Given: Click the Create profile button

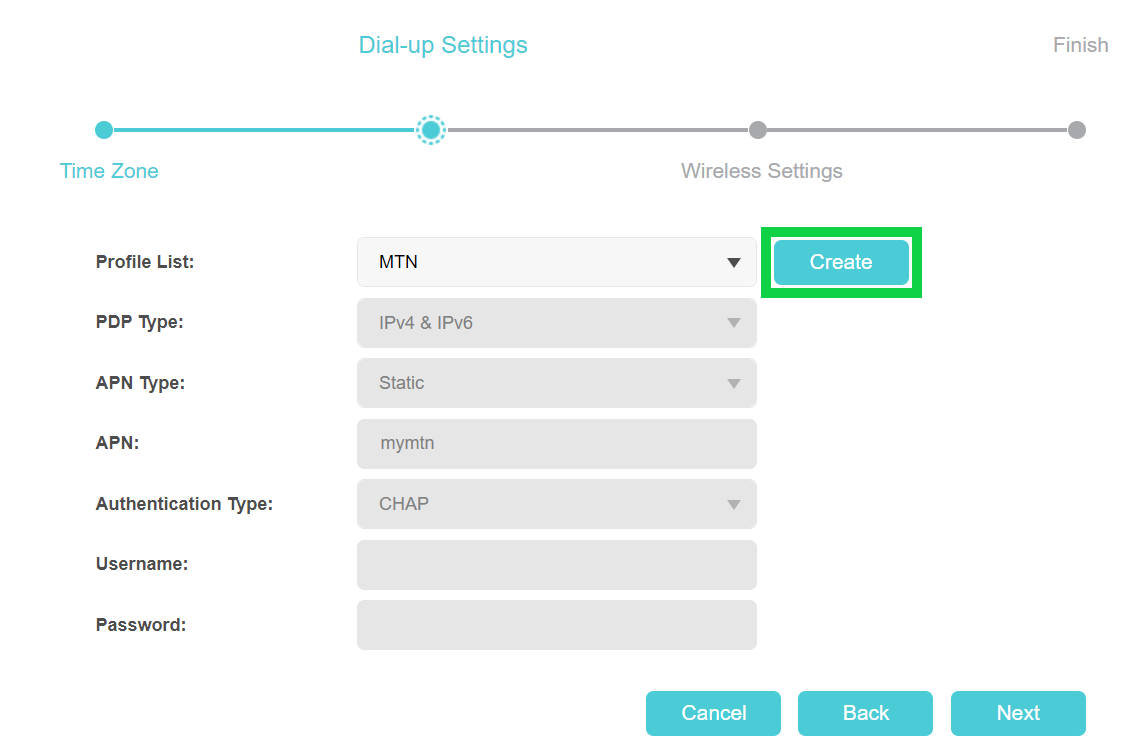Looking at the screenshot, I should tap(840, 262).
